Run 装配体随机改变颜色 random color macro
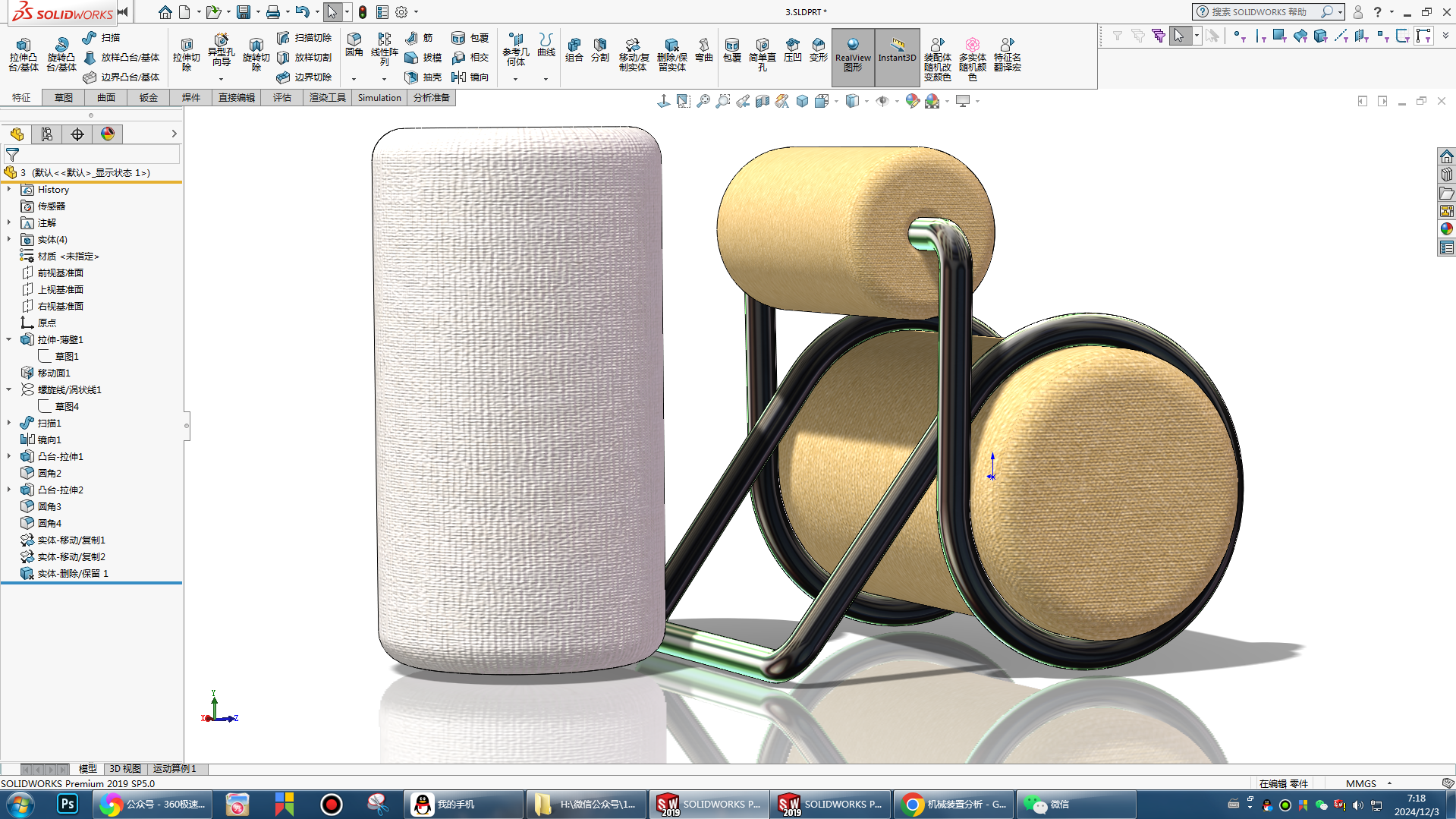 click(x=938, y=59)
